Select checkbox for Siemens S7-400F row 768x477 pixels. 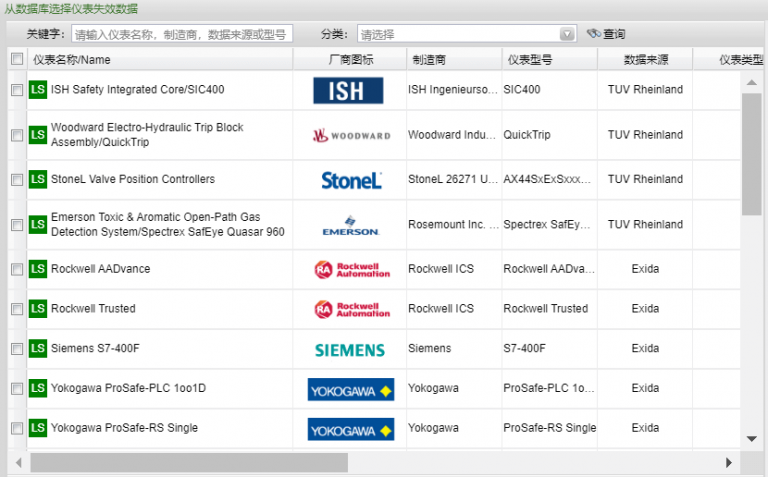tap(16, 349)
